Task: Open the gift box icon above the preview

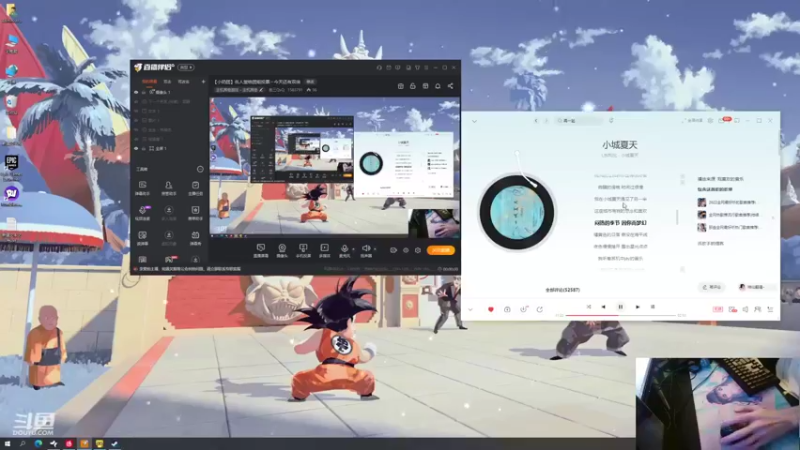Action: 401,86
